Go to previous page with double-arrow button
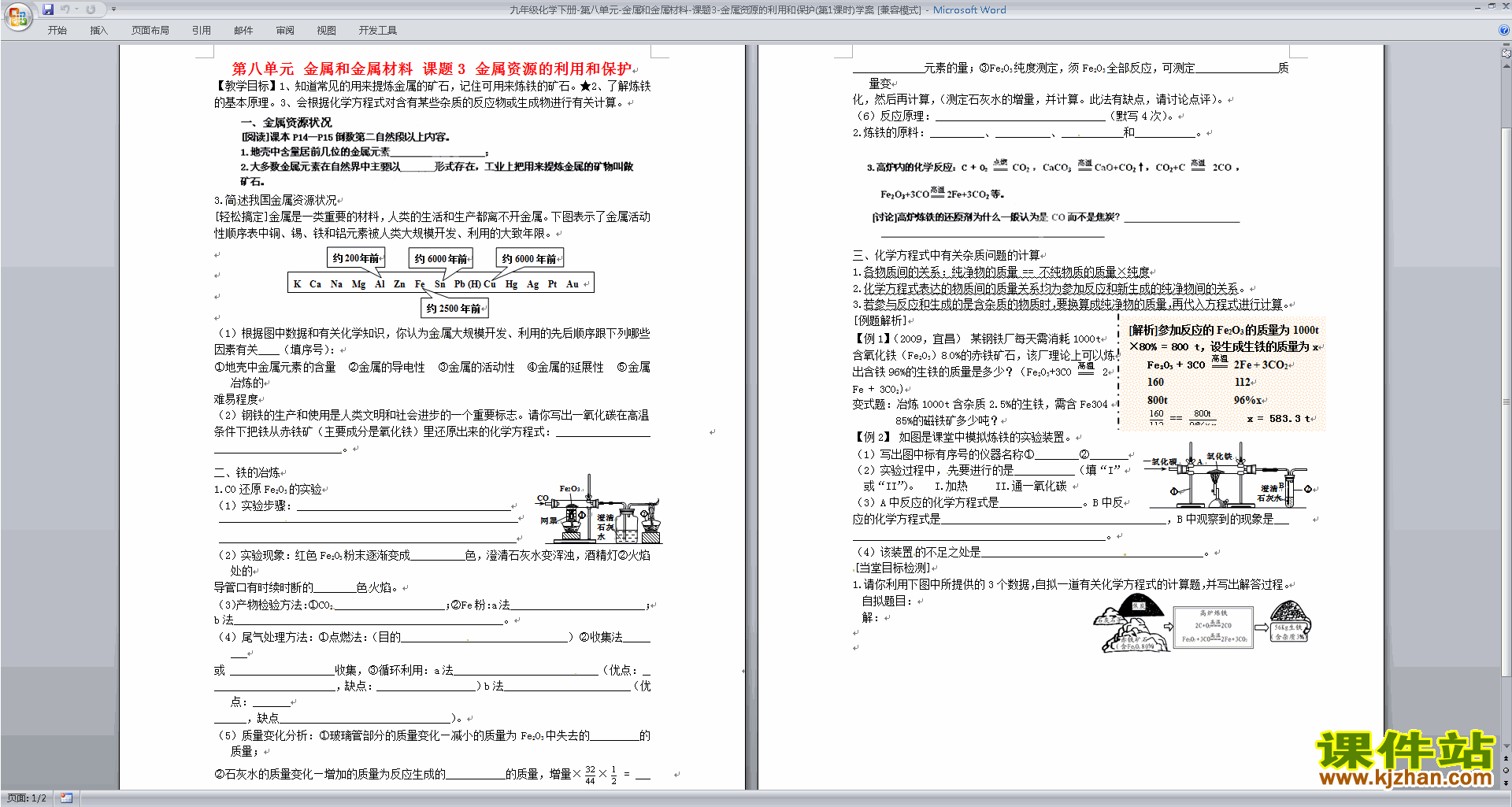 pyautogui.click(x=1506, y=759)
